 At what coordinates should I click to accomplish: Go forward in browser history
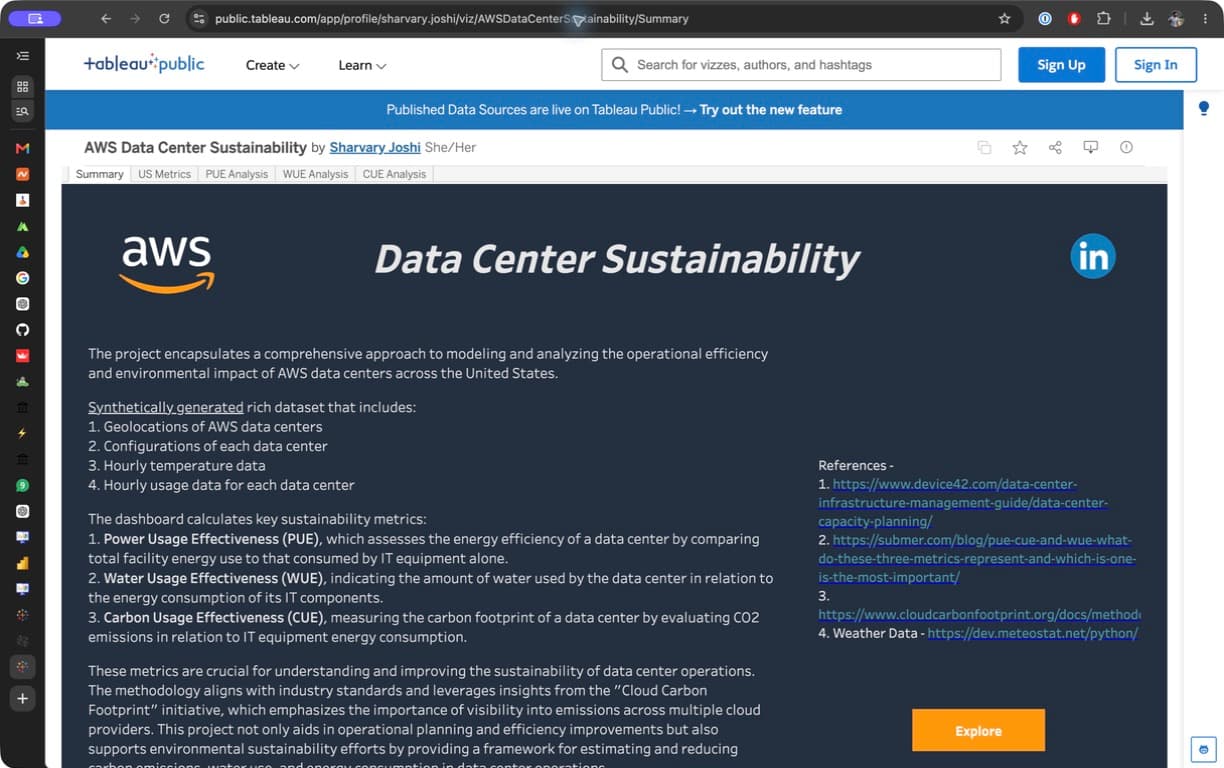pos(135,19)
